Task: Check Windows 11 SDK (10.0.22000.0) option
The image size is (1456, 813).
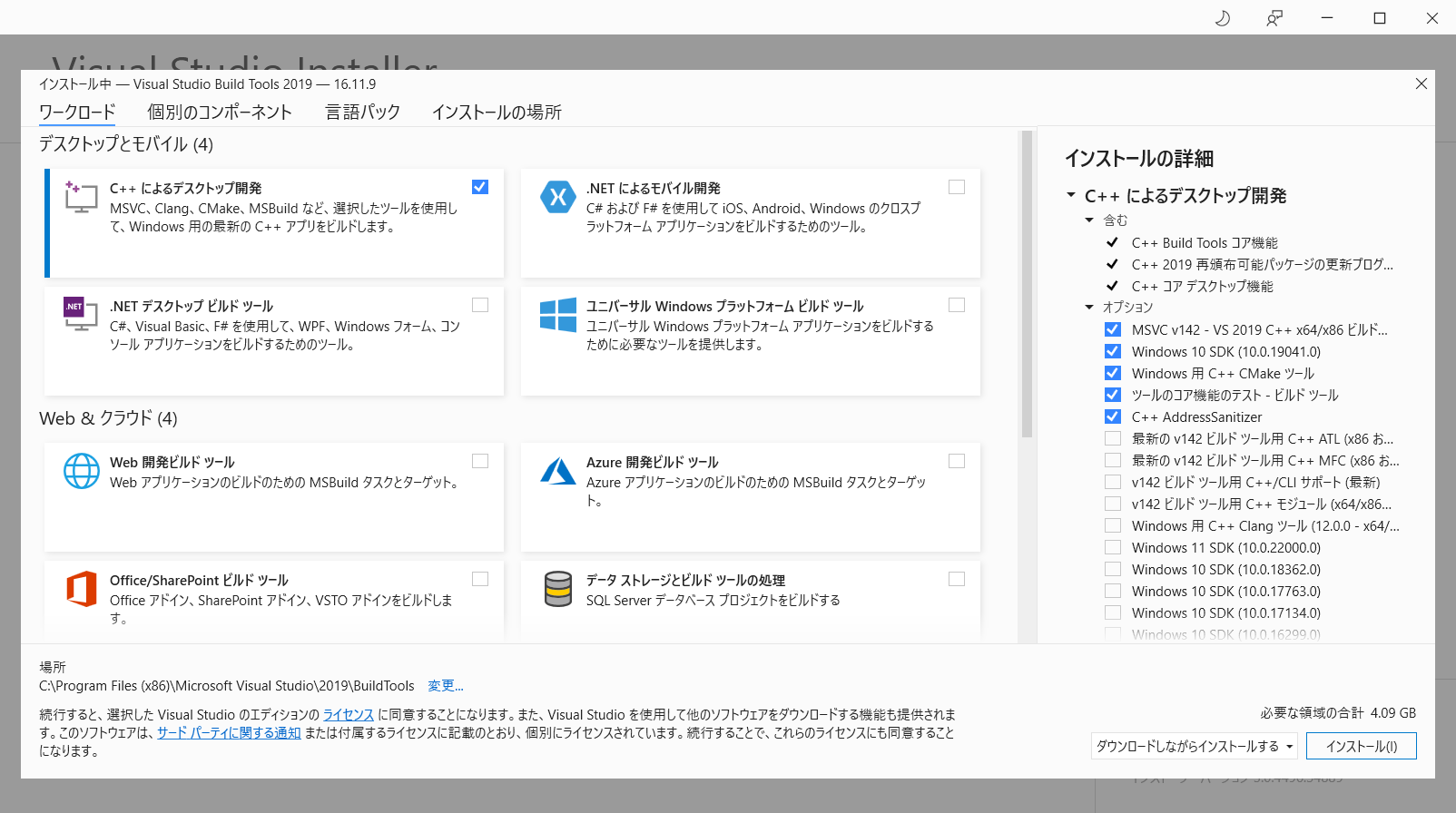Action: click(1113, 547)
